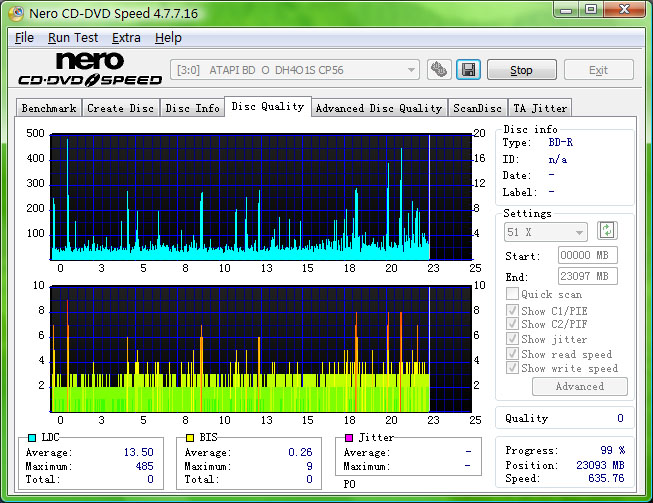Screen dimensions: 653x503
Task: Expand the 51 X speed dropdown
Action: click(x=546, y=232)
